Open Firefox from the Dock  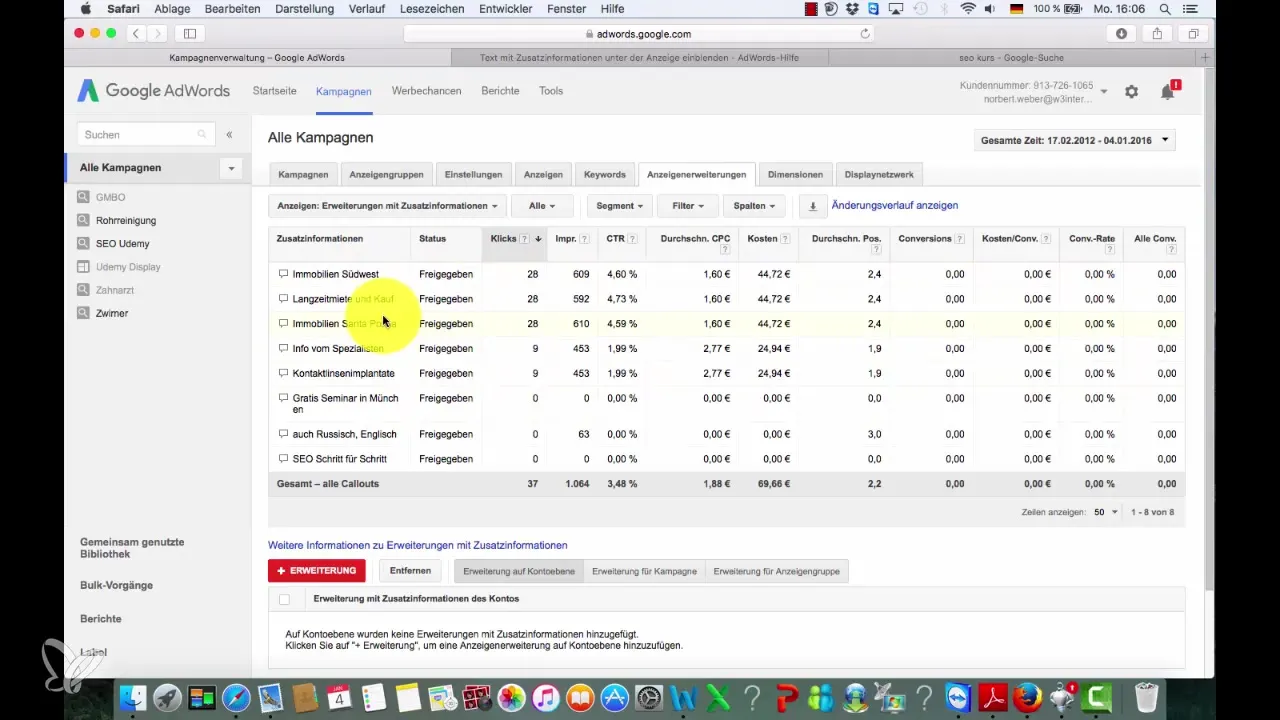(x=1027, y=697)
